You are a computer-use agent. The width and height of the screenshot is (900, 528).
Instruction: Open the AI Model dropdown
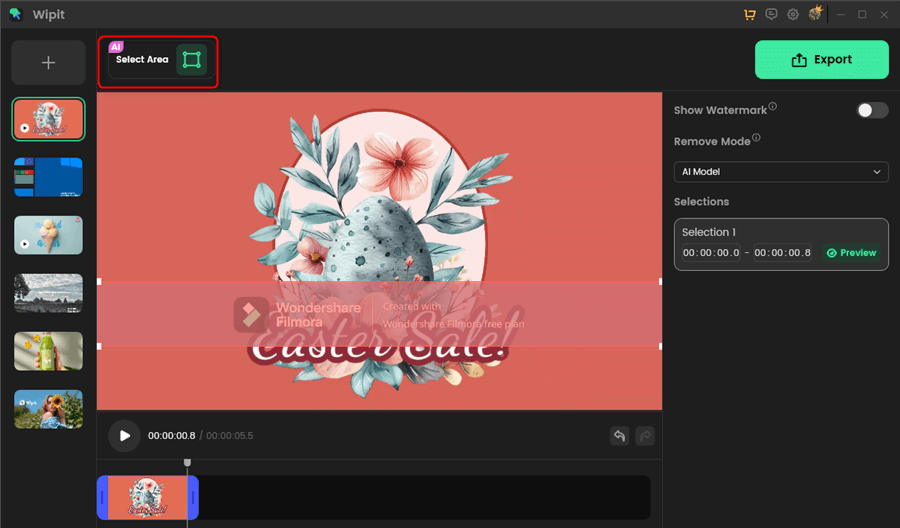(x=781, y=172)
